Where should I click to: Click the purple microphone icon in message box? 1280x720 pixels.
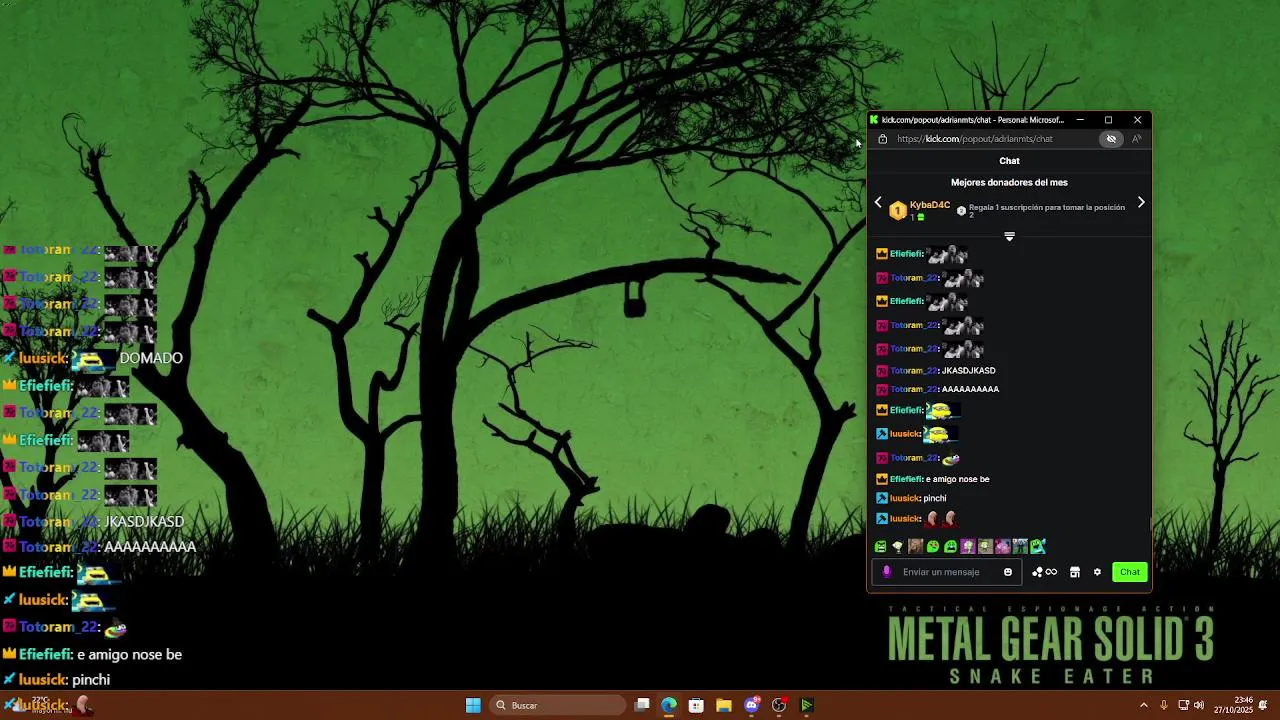pos(887,572)
